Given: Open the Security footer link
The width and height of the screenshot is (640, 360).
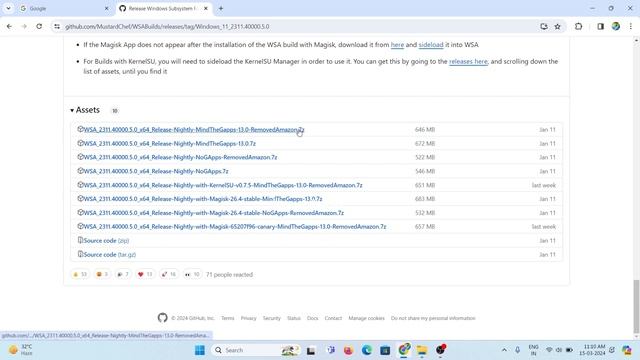Looking at the screenshot, I should 271,318.
